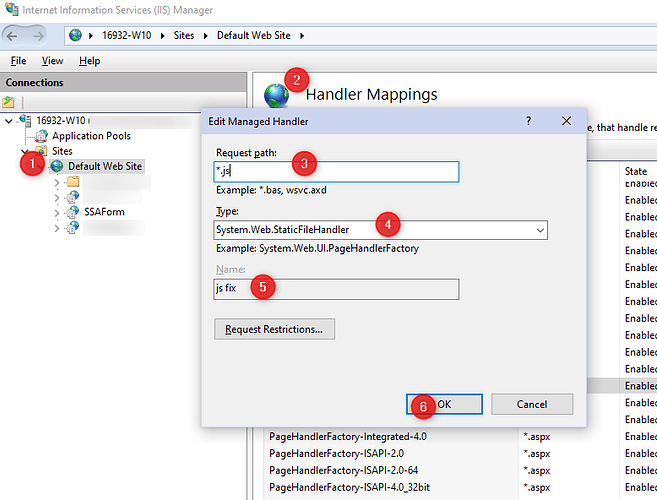Click the Handler Mappings globe icon

(276, 96)
